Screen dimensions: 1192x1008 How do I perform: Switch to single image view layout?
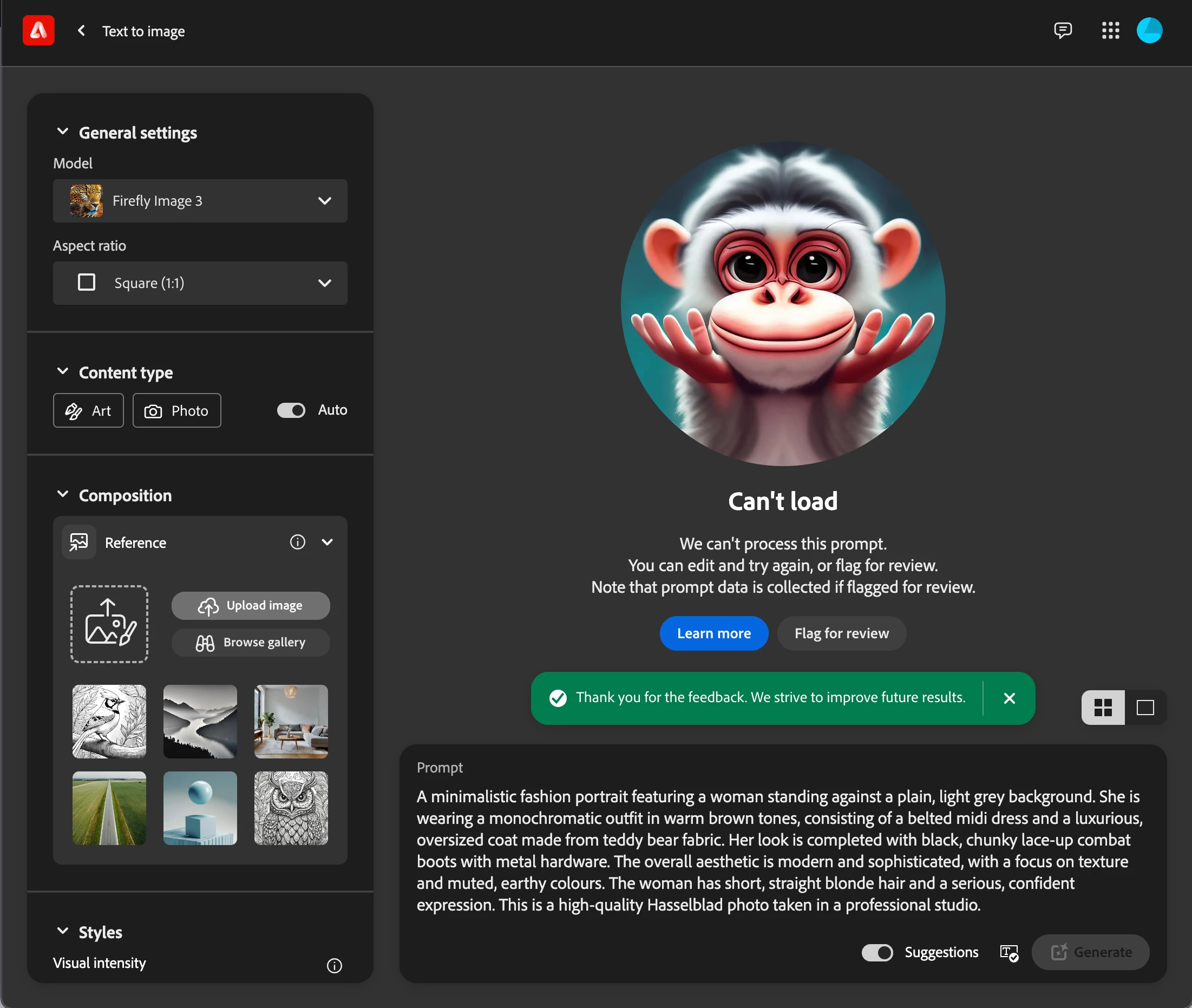[1145, 708]
